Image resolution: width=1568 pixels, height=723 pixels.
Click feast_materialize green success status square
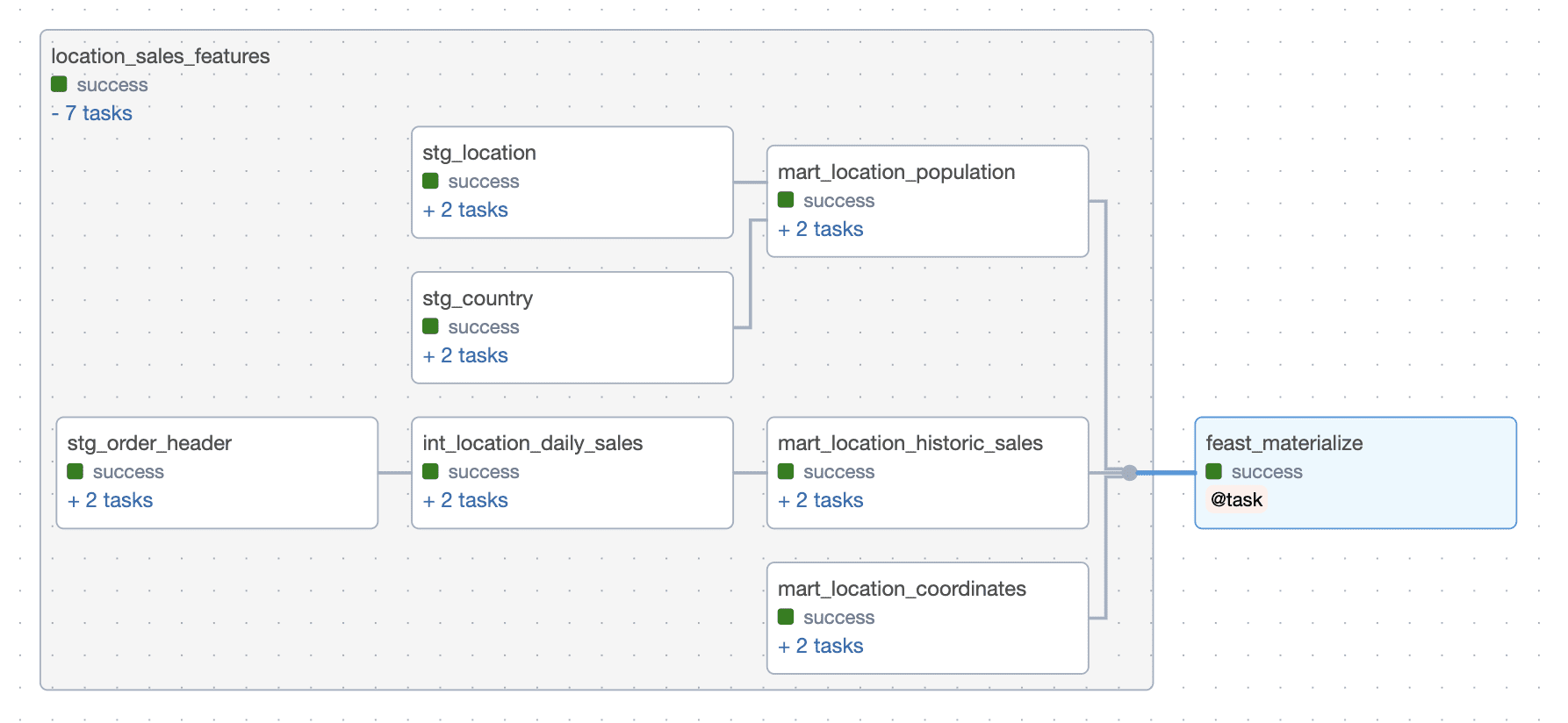[x=1214, y=471]
